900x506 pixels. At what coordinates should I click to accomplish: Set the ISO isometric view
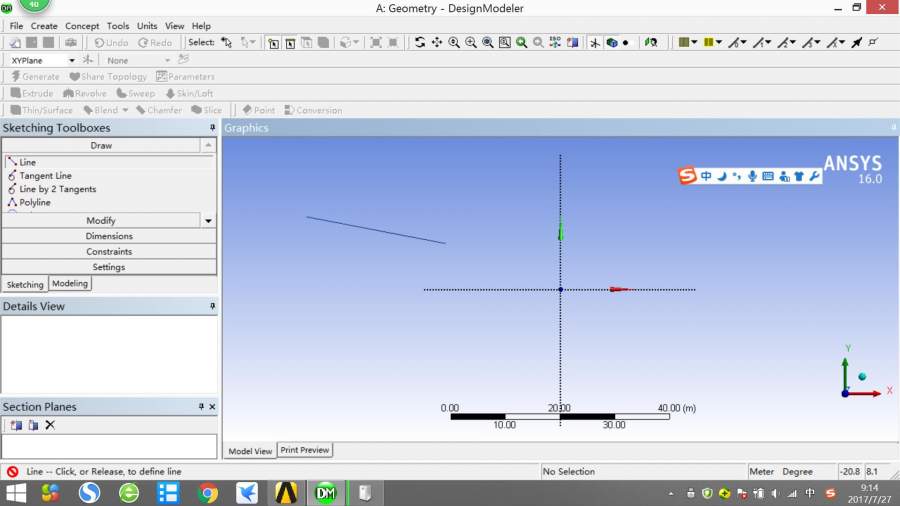(555, 42)
